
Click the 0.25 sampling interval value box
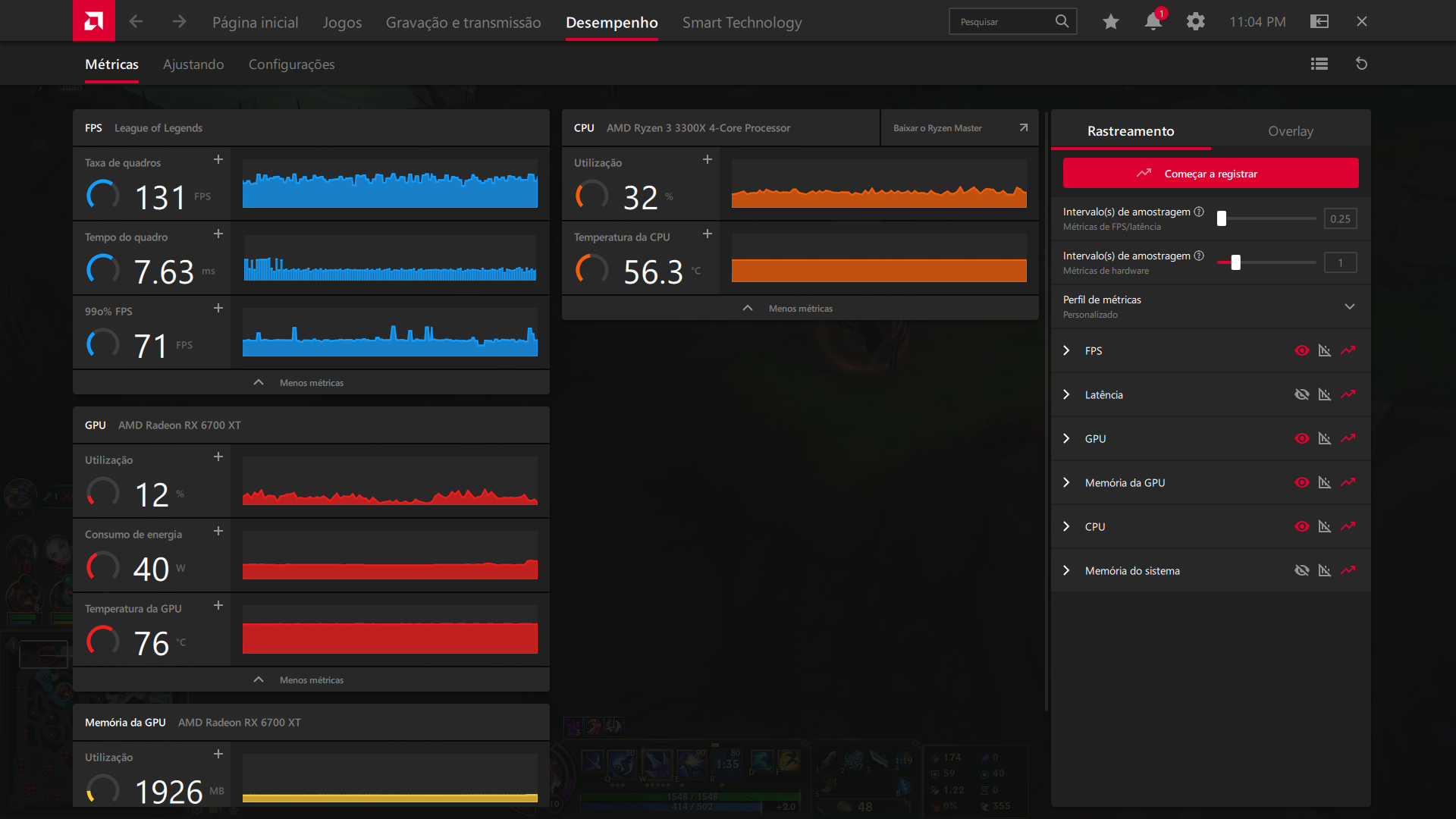pyautogui.click(x=1340, y=218)
